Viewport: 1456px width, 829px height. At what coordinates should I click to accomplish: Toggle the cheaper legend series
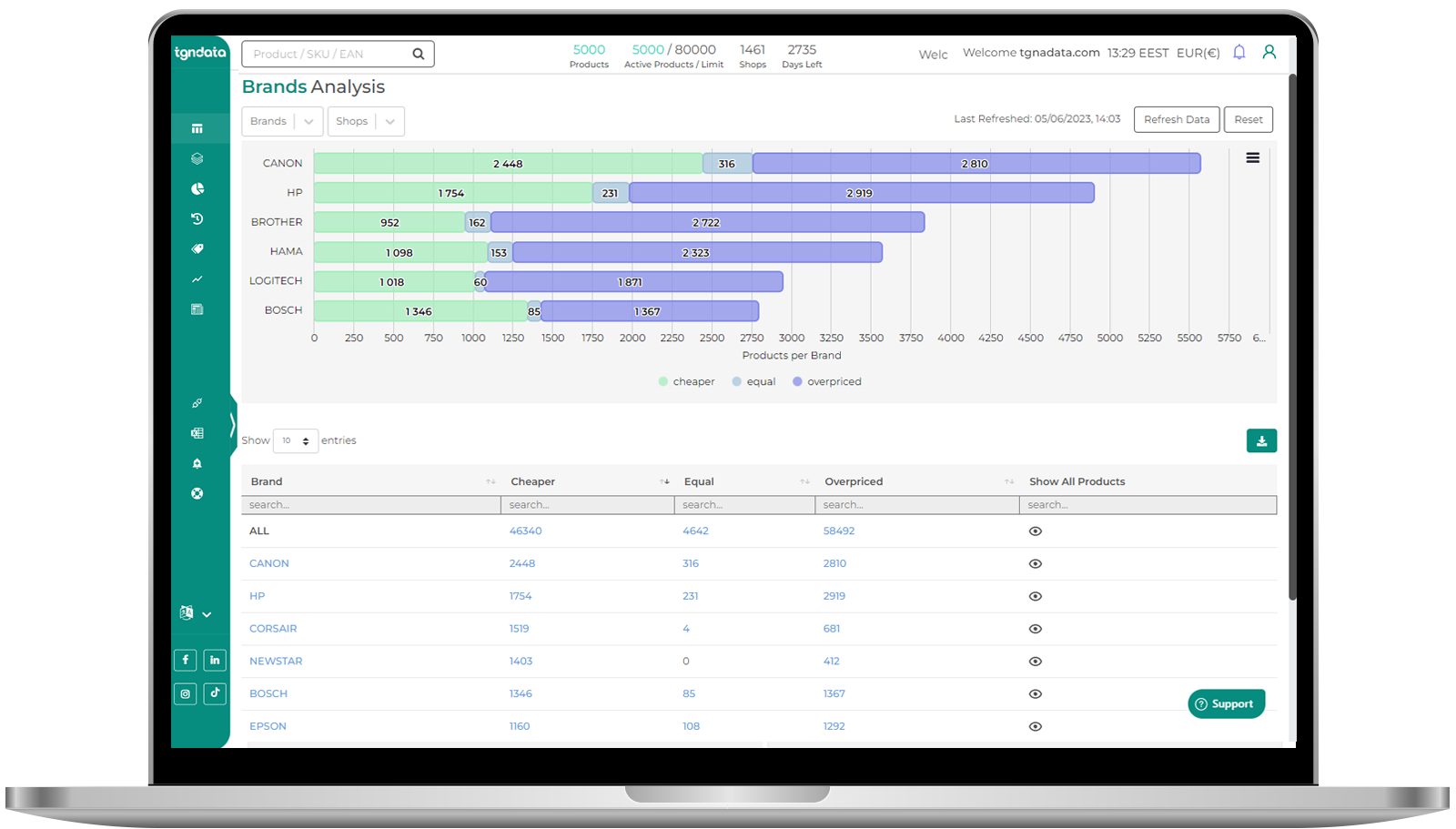[686, 381]
